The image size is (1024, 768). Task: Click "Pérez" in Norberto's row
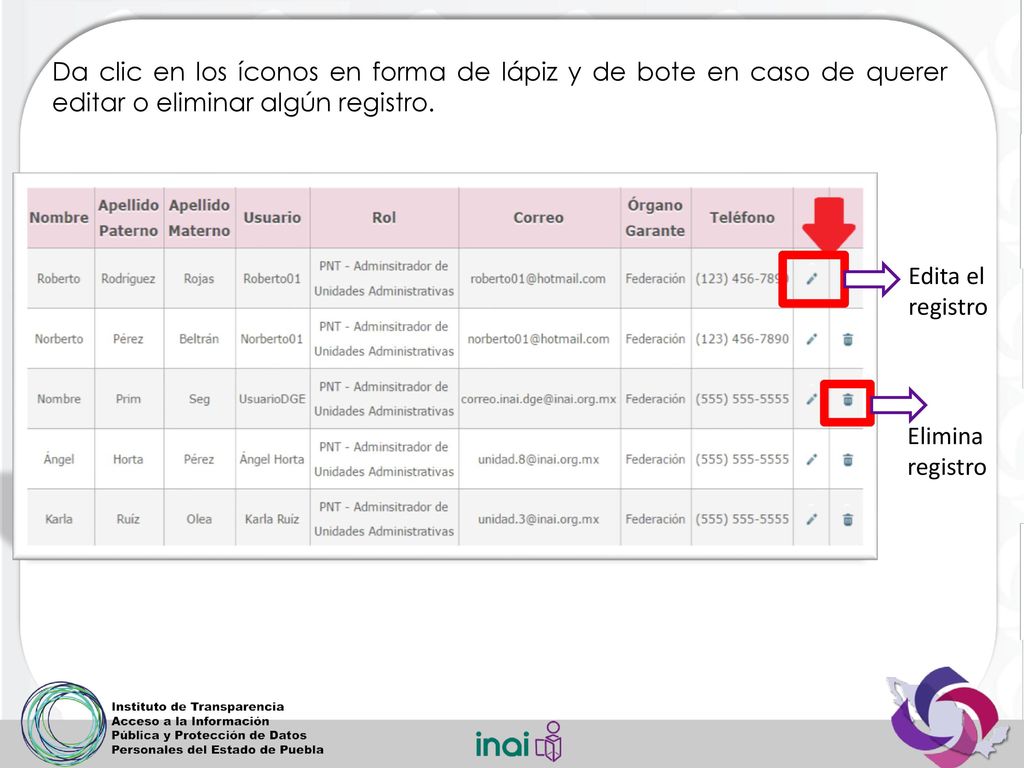point(128,339)
